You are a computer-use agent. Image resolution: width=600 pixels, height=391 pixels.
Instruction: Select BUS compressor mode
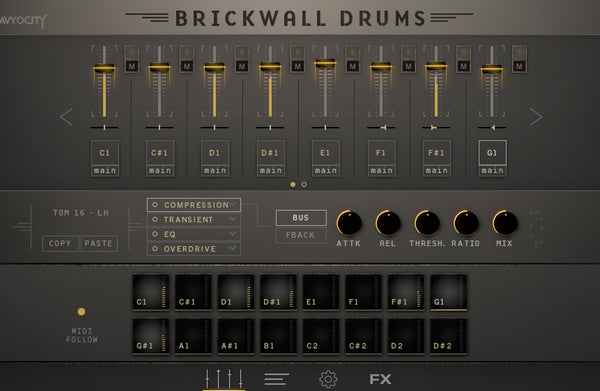pyautogui.click(x=301, y=218)
